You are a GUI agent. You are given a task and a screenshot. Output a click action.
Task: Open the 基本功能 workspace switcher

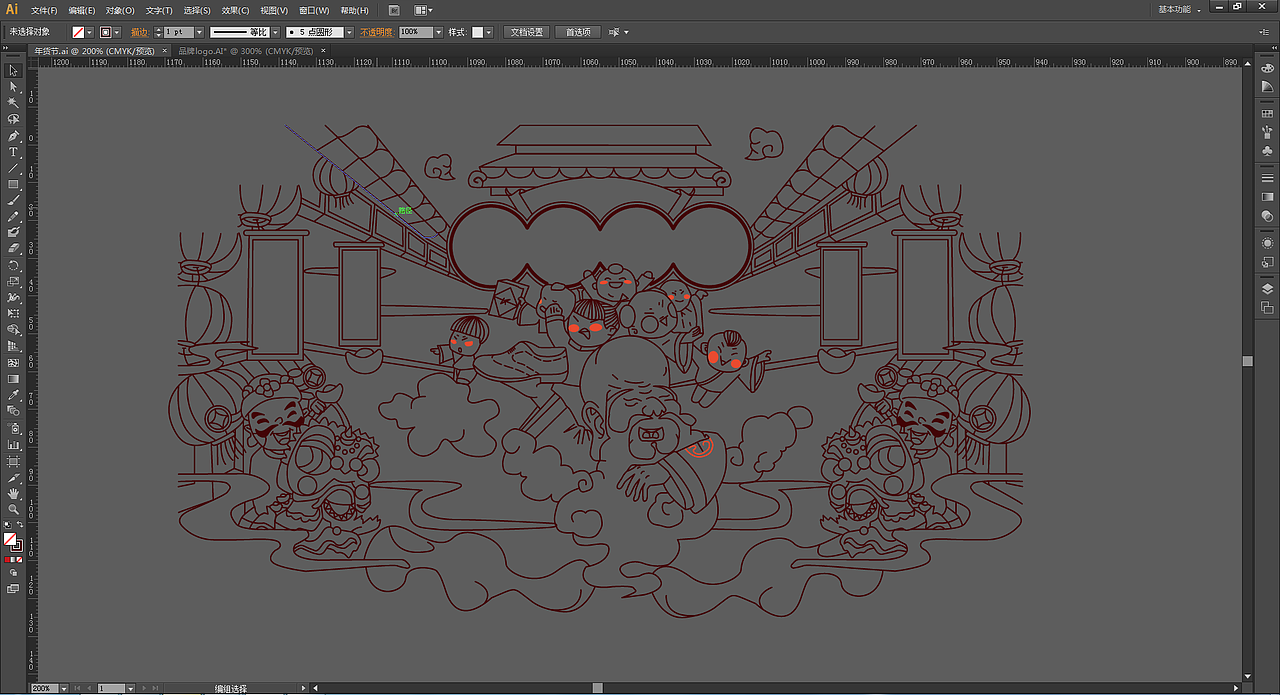[1180, 9]
